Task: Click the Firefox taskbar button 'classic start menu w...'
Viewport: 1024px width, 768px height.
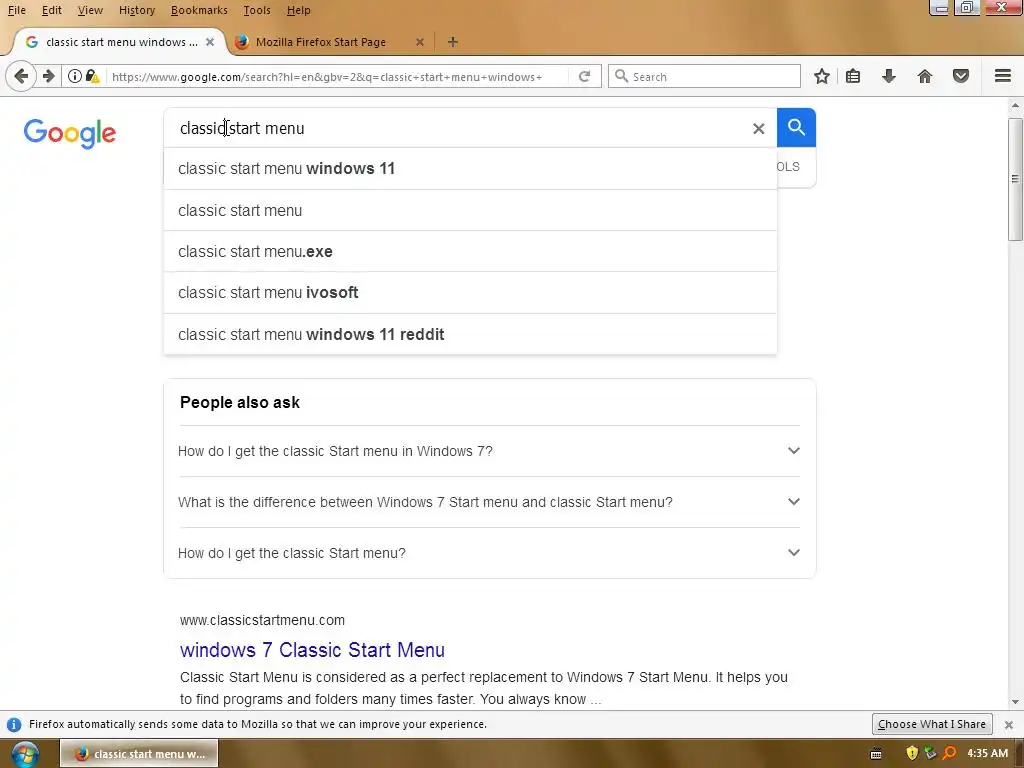Action: point(139,754)
